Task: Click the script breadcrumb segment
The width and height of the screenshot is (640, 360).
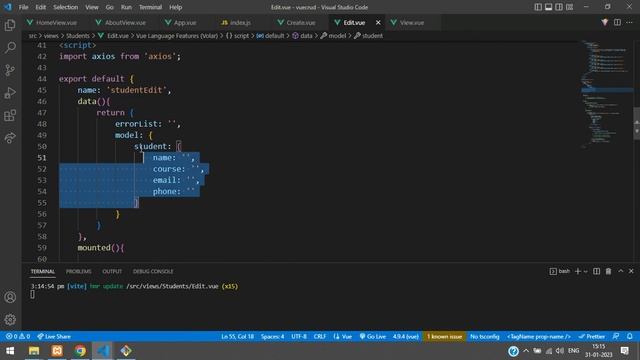Action: click(238, 36)
